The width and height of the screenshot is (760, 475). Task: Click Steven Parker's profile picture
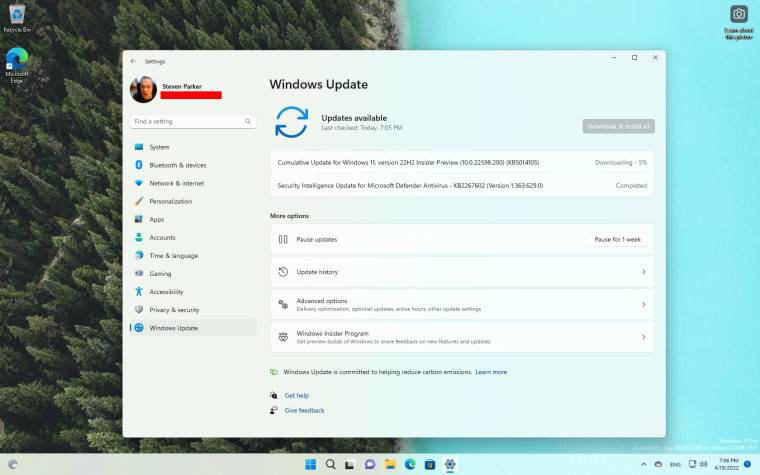[143, 89]
